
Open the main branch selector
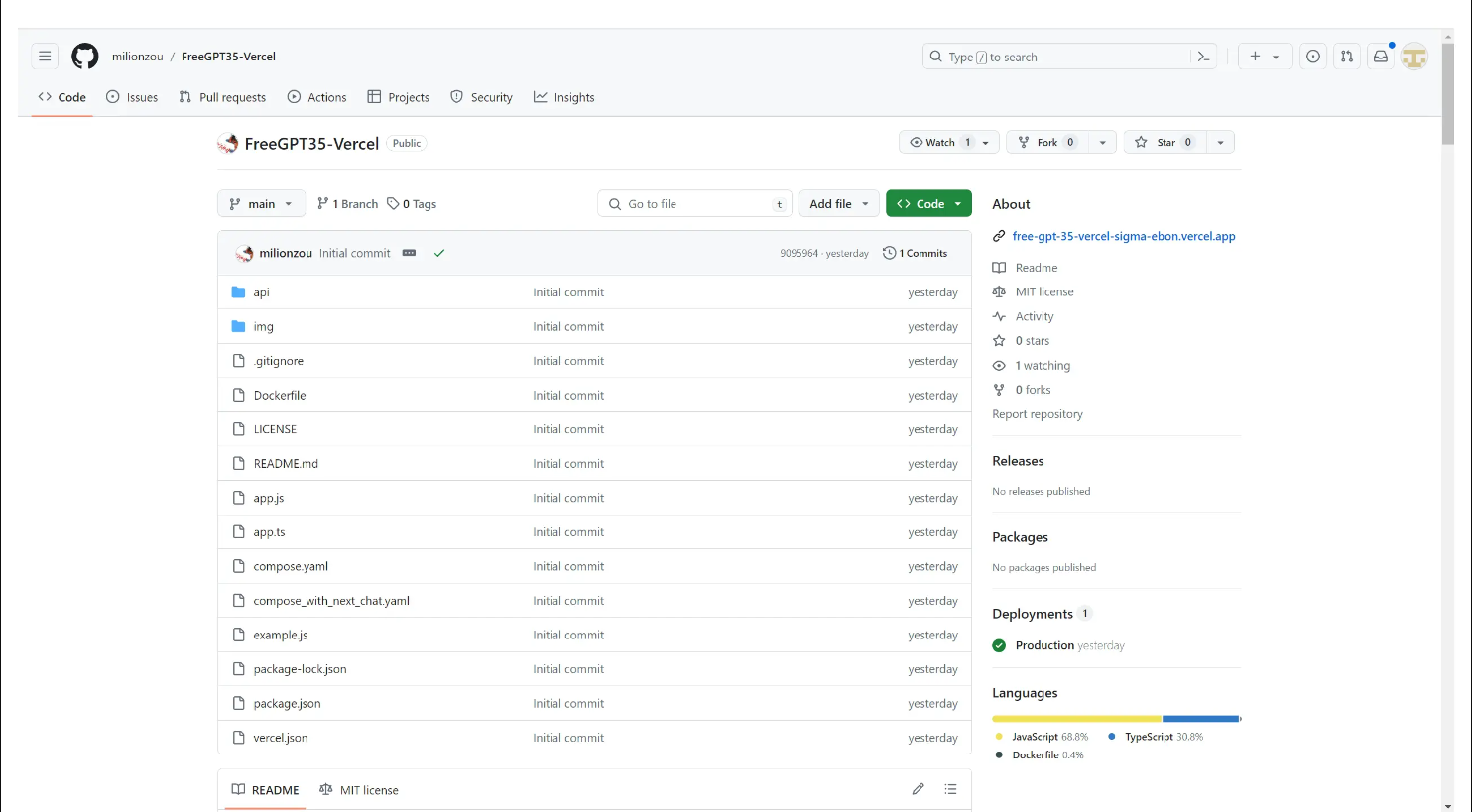pyautogui.click(x=261, y=203)
